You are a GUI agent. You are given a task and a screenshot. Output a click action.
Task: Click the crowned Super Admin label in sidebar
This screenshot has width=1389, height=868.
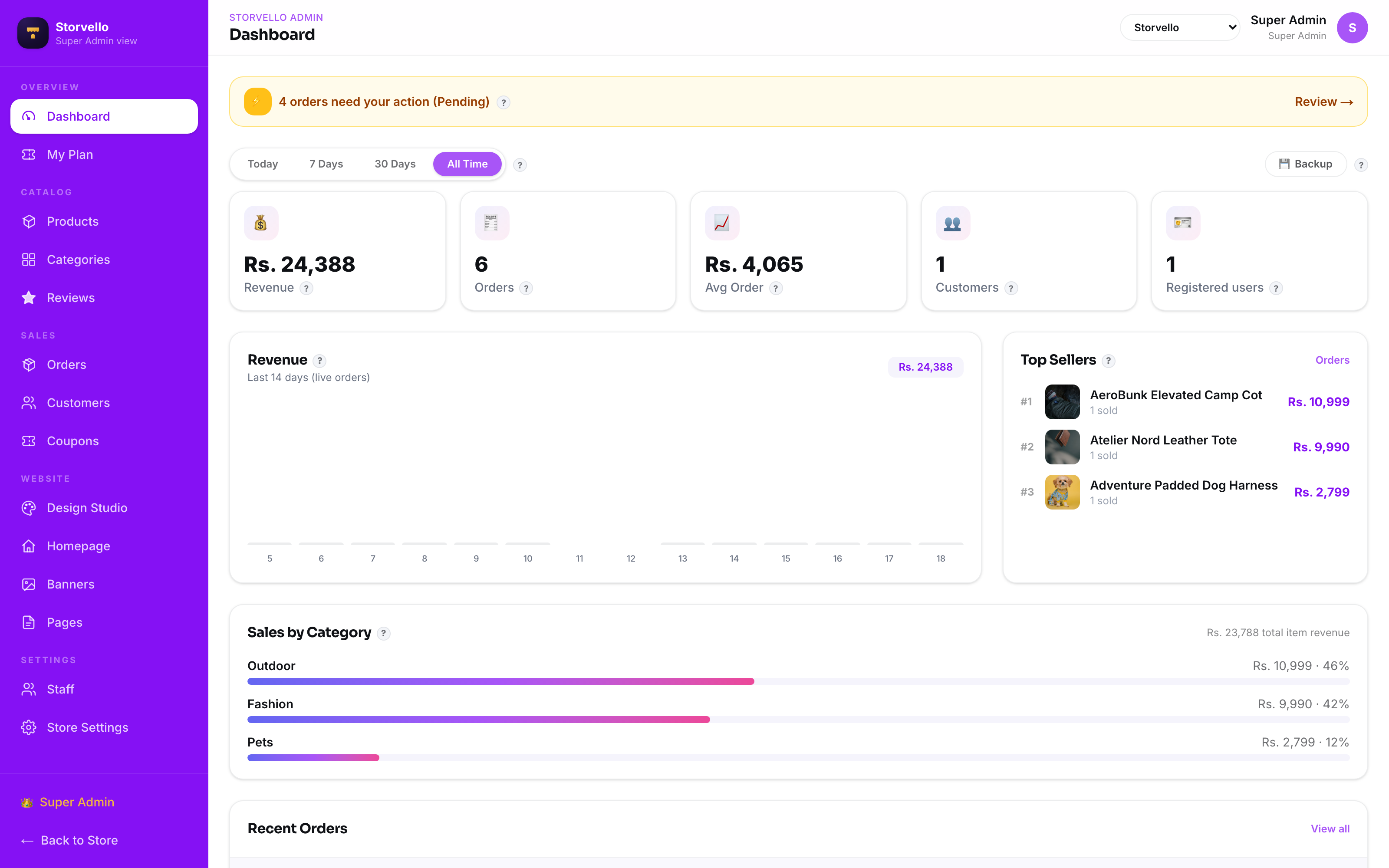pos(68,802)
